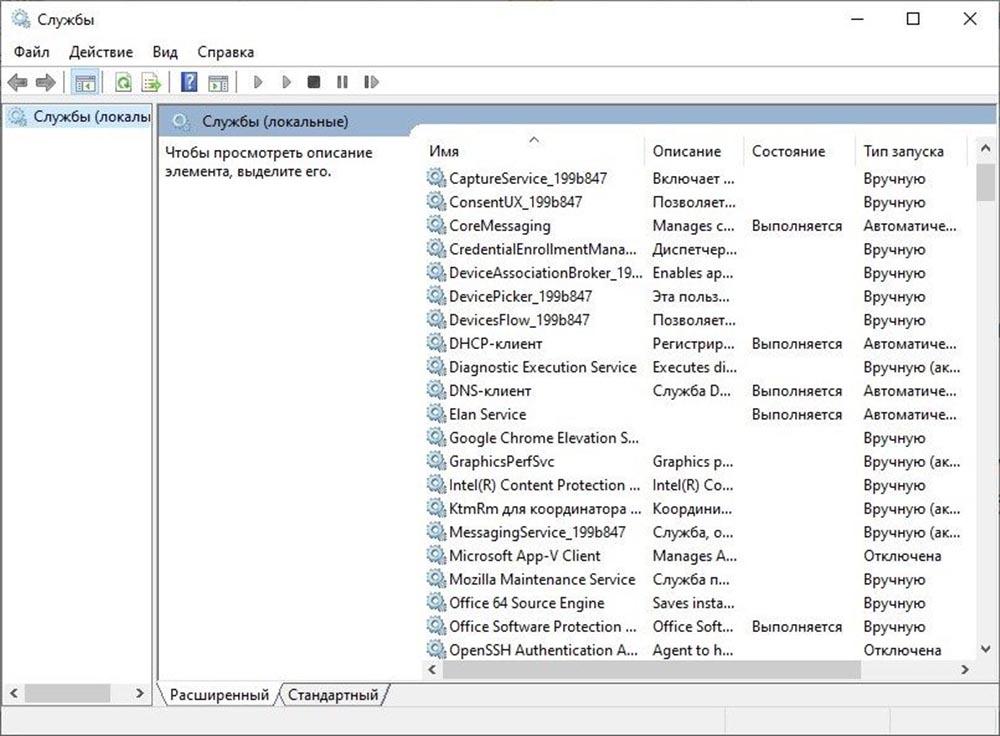The image size is (1000, 736).
Task: Click the gear icon of CoreMessaging service
Action: point(436,224)
